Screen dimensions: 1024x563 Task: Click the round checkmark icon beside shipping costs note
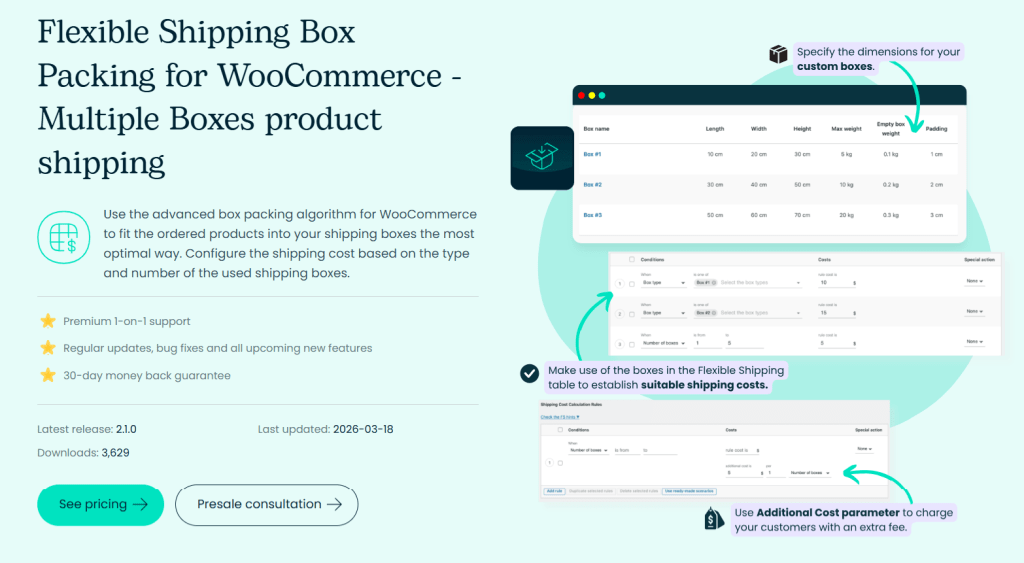(530, 373)
